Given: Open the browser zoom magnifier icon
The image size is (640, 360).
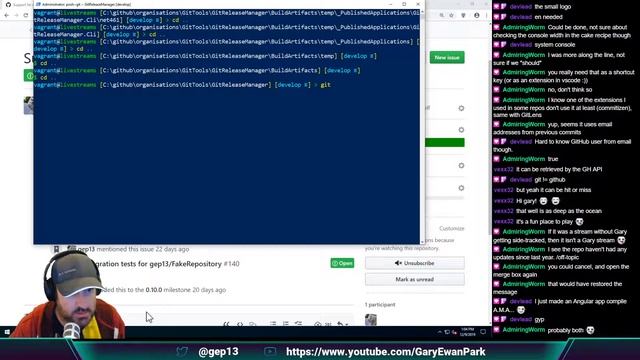Looking at the screenshot, I should pyautogui.click(x=442, y=15).
